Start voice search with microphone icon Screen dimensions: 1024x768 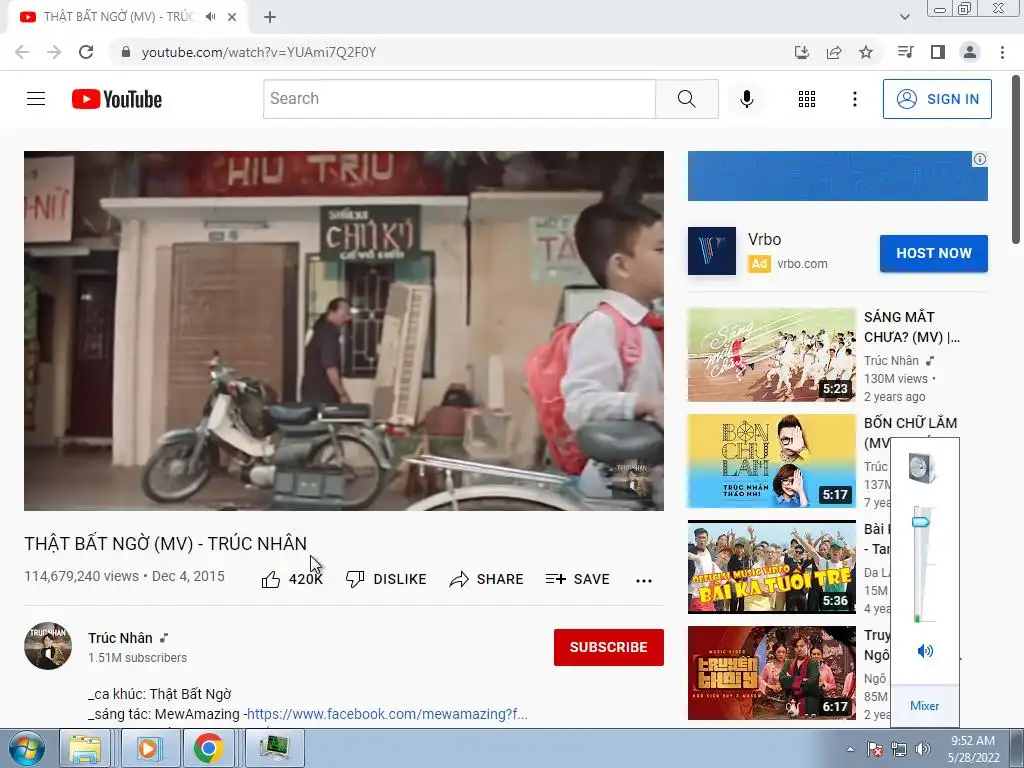[746, 99]
